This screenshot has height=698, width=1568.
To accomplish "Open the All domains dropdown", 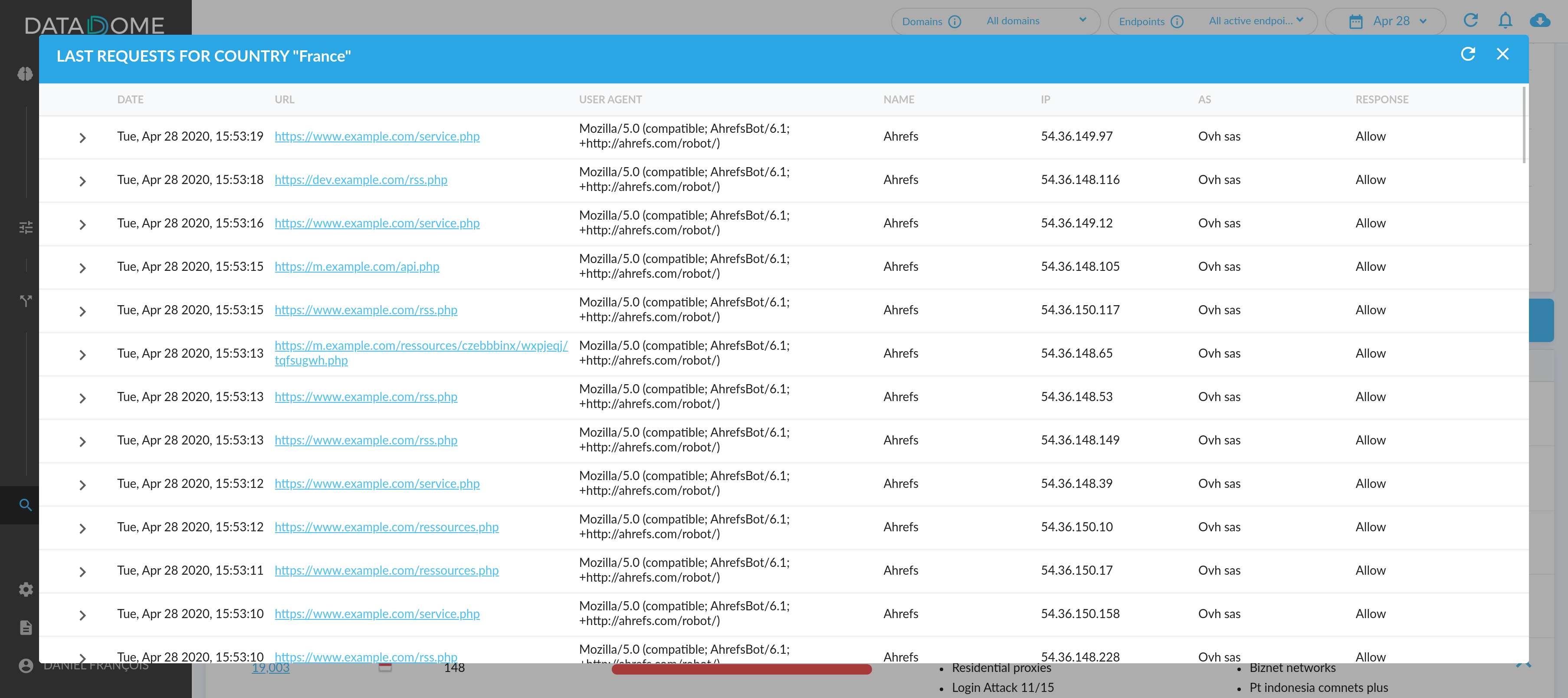I will point(1035,21).
